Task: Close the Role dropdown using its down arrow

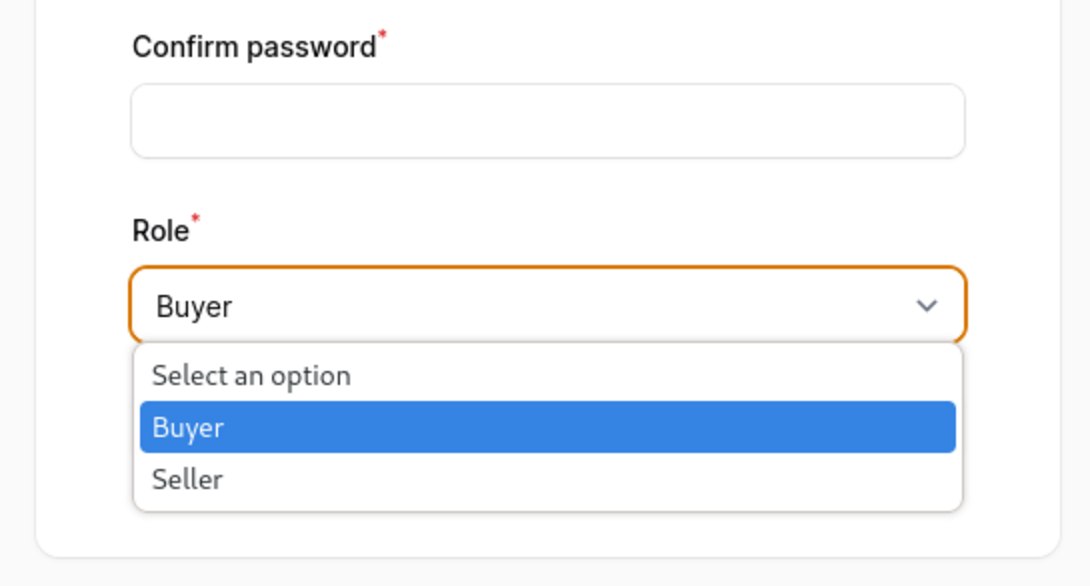Action: pos(927,306)
